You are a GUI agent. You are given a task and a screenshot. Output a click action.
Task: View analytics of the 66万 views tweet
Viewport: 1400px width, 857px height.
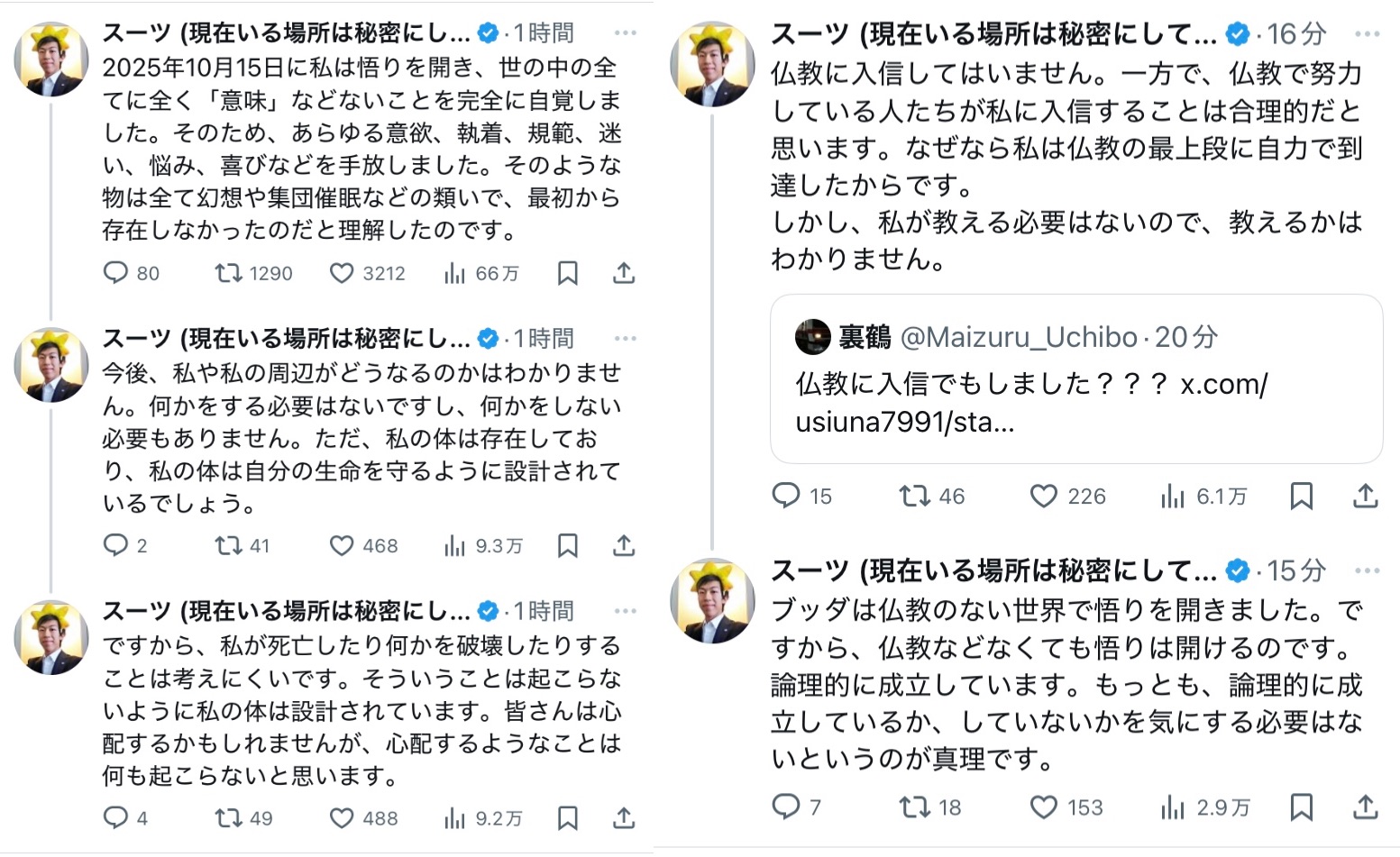[x=455, y=273]
